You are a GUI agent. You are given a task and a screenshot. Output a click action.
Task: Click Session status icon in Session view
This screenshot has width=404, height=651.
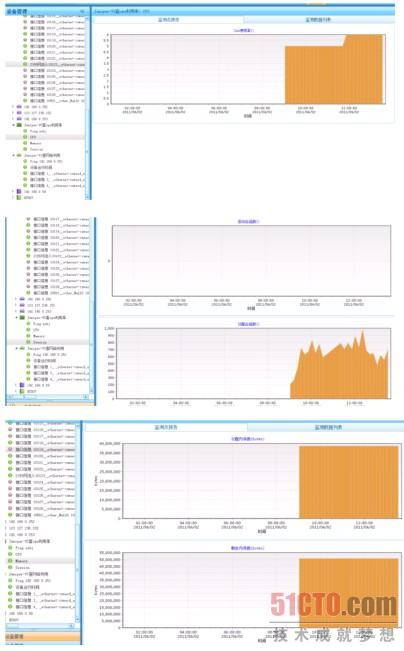[28, 342]
